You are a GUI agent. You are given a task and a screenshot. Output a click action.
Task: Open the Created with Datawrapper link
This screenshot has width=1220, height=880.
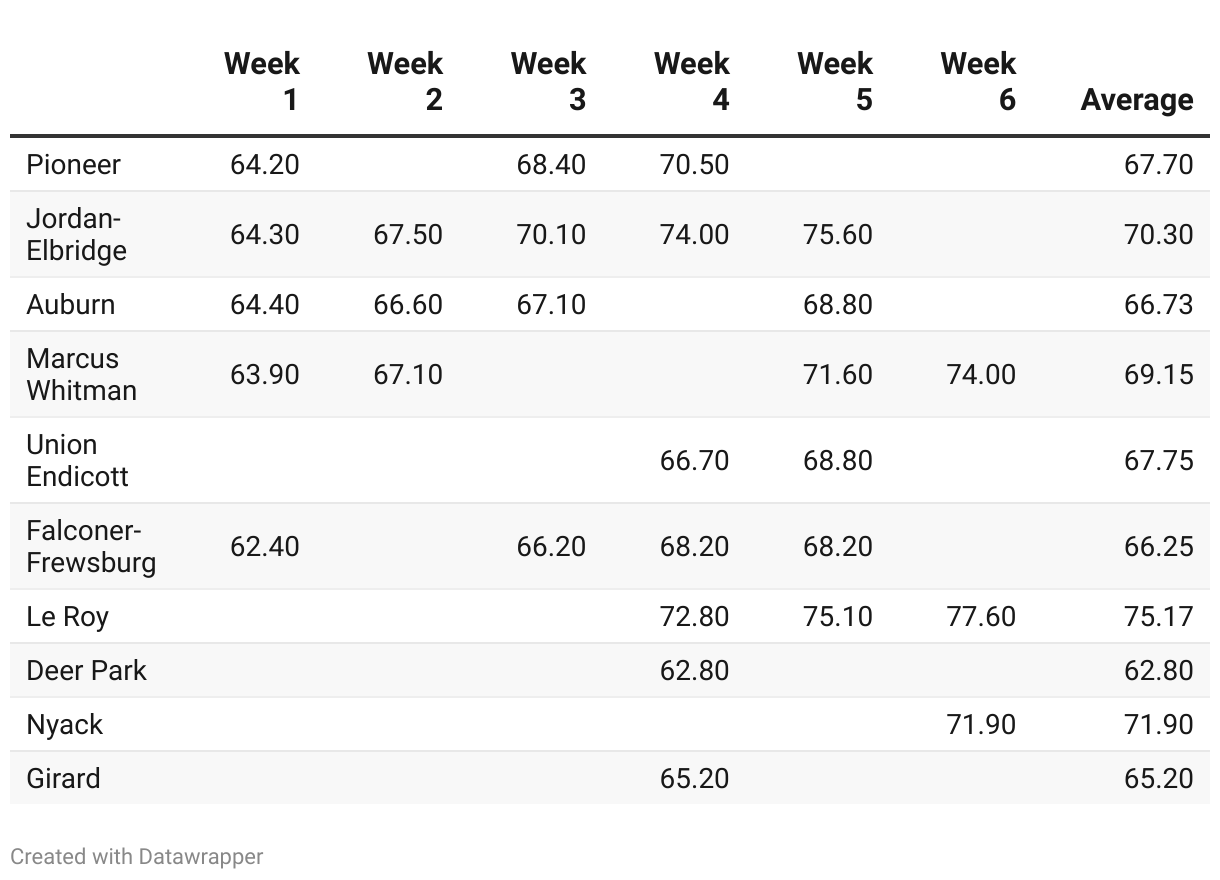(x=137, y=857)
